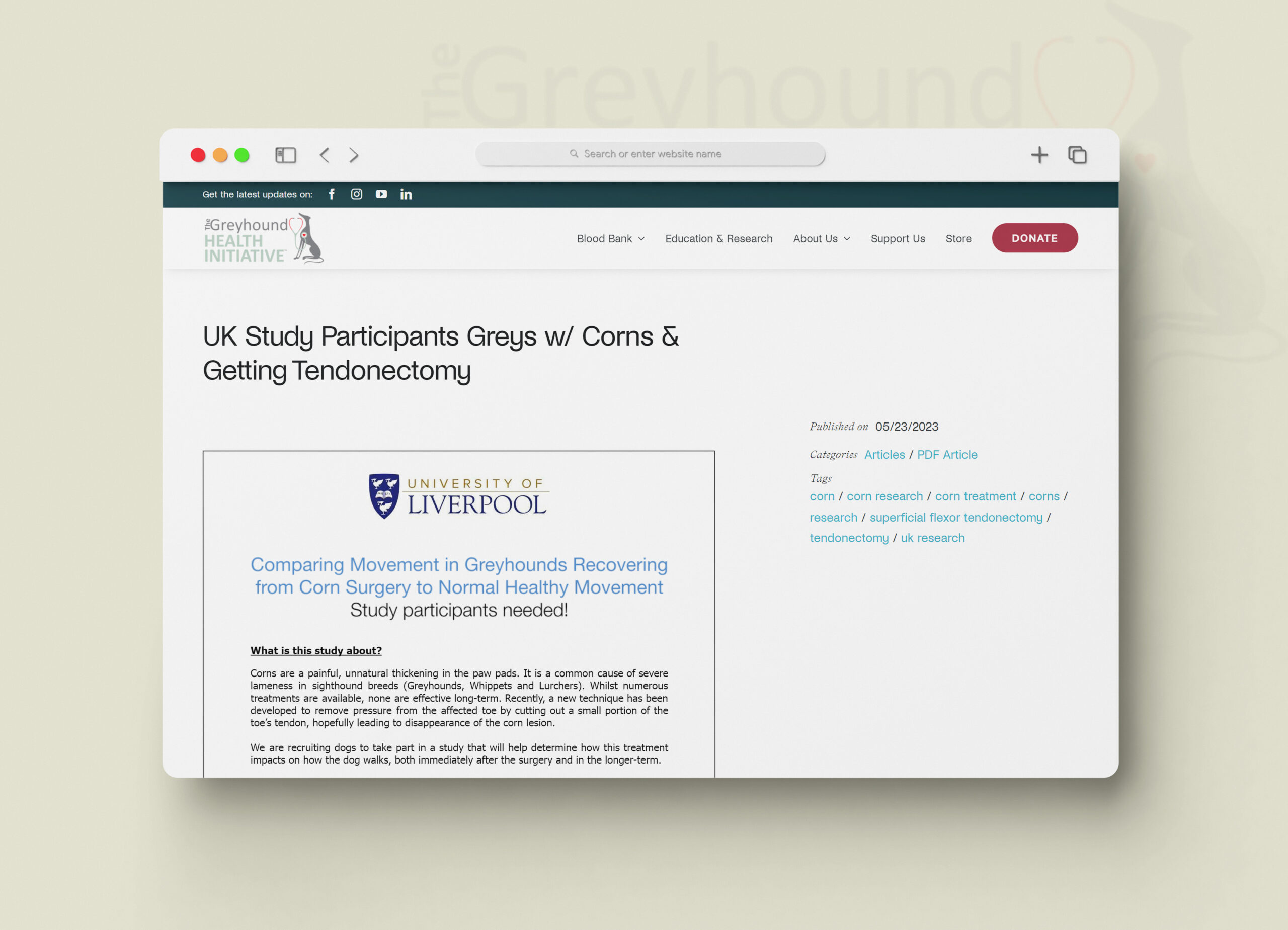Toggle the browser sidebar icon

point(286,155)
